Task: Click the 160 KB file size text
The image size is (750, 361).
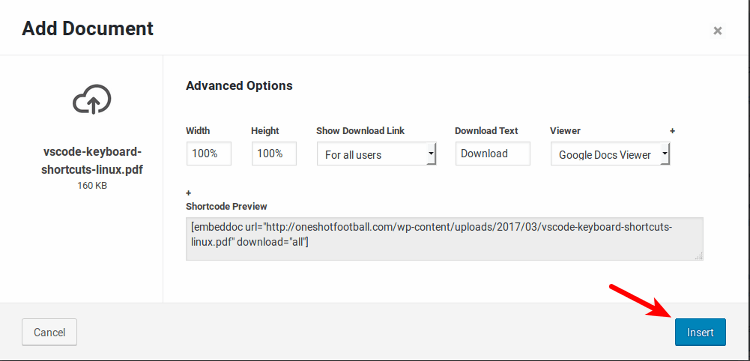Action: coord(92,186)
